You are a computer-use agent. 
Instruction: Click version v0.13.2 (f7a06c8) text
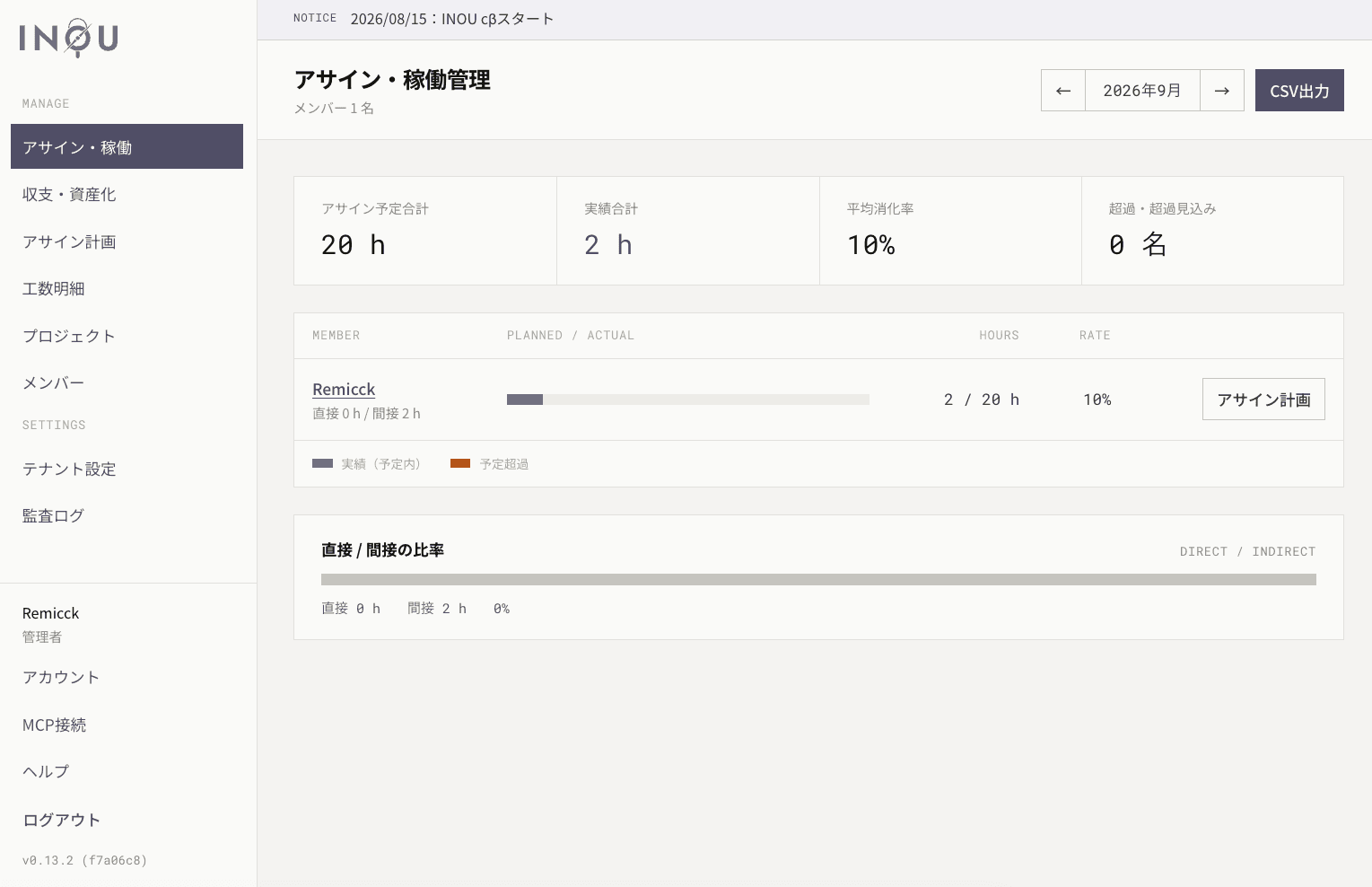84,860
